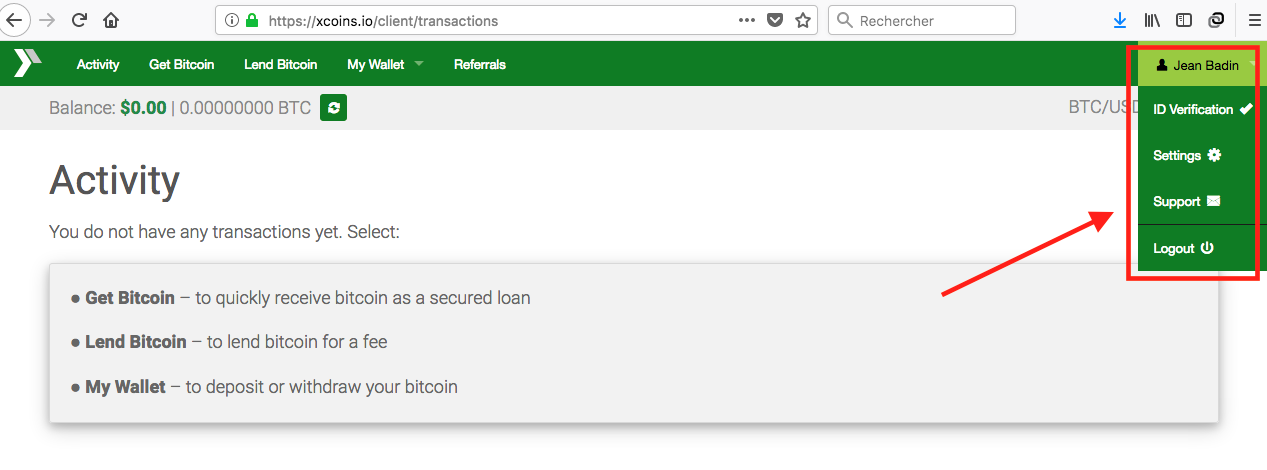Open the Referrals link
Screen dimensions: 1267x470
[480, 64]
